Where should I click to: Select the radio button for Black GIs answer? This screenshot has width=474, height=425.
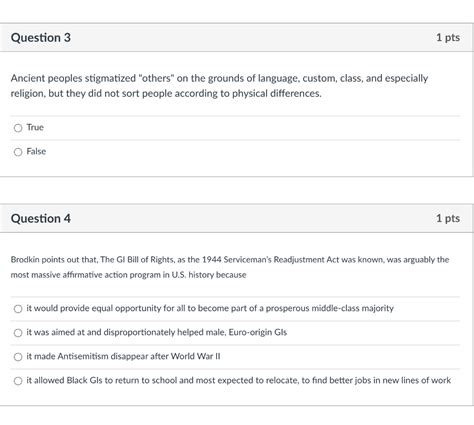point(18,381)
